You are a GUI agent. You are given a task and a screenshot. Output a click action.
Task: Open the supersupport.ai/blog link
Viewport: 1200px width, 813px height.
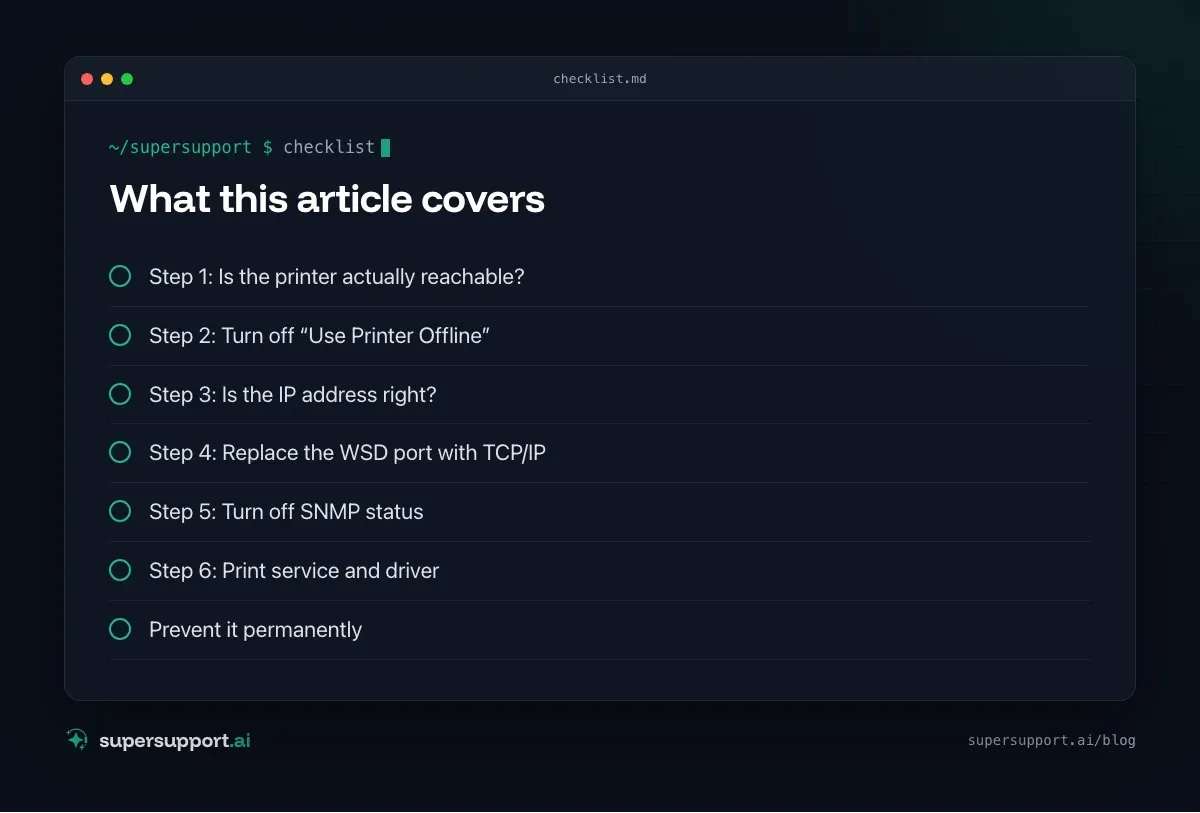click(x=1051, y=741)
